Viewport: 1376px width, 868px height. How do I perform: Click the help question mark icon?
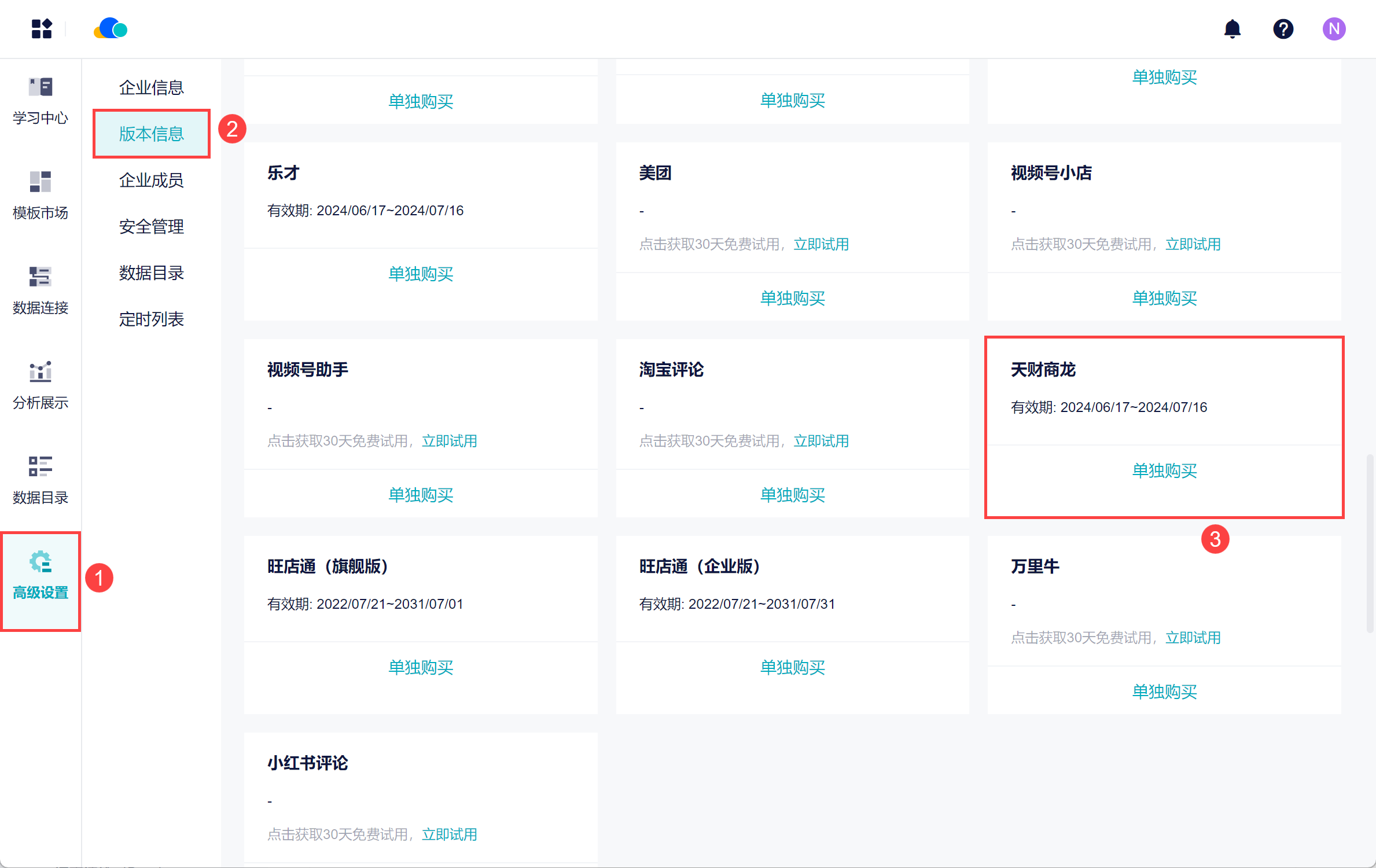click(1283, 29)
